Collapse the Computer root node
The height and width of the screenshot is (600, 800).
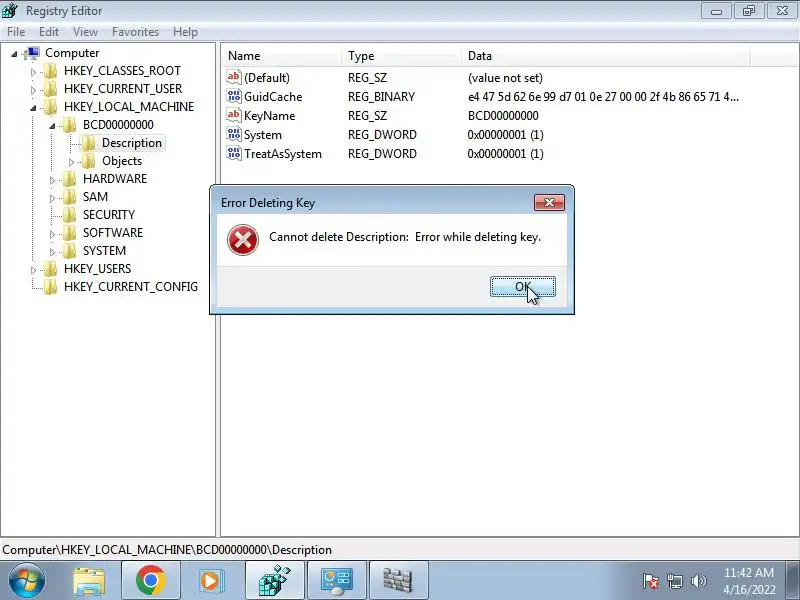(x=14, y=54)
